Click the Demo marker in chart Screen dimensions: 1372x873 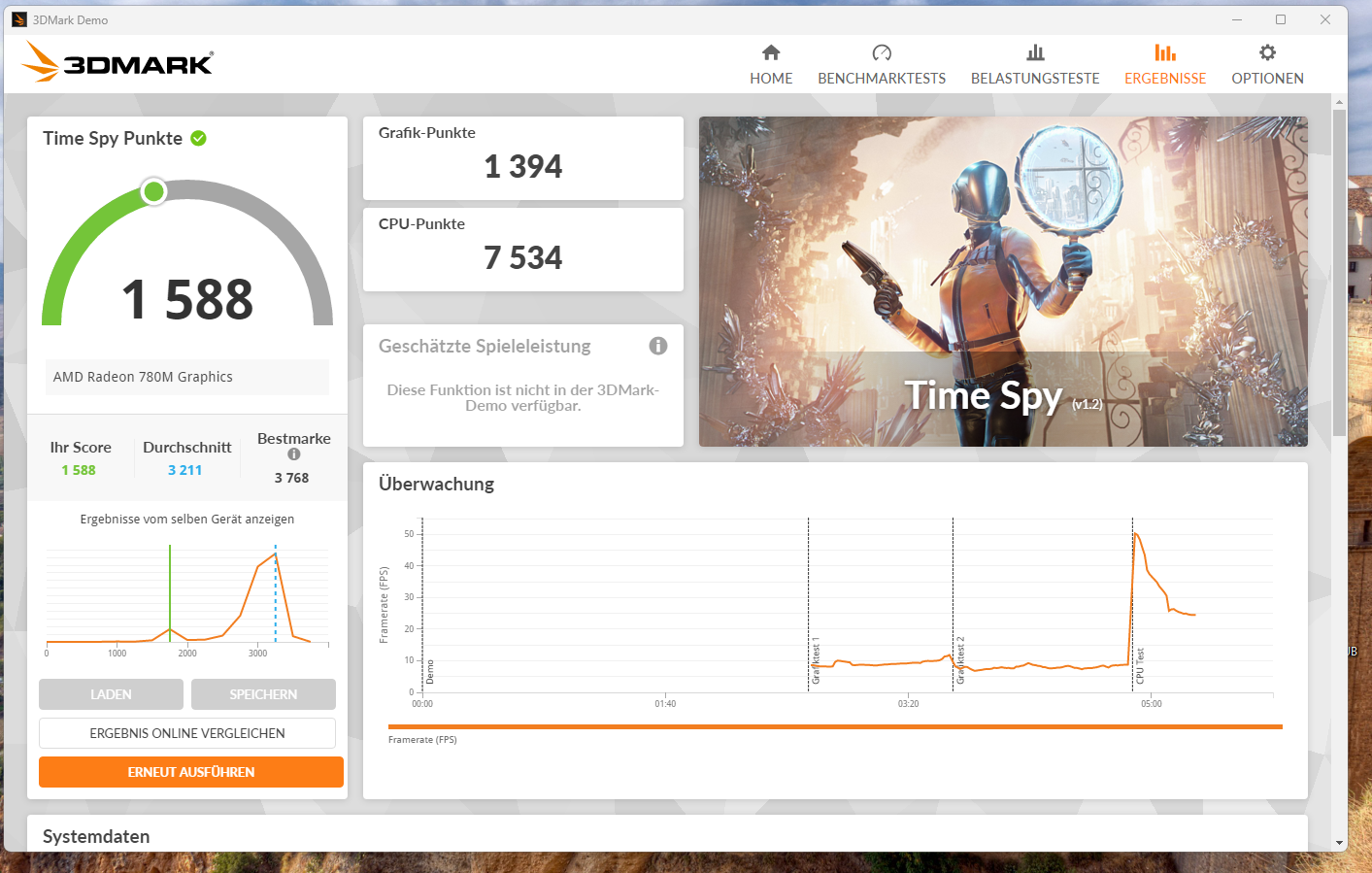tap(430, 672)
